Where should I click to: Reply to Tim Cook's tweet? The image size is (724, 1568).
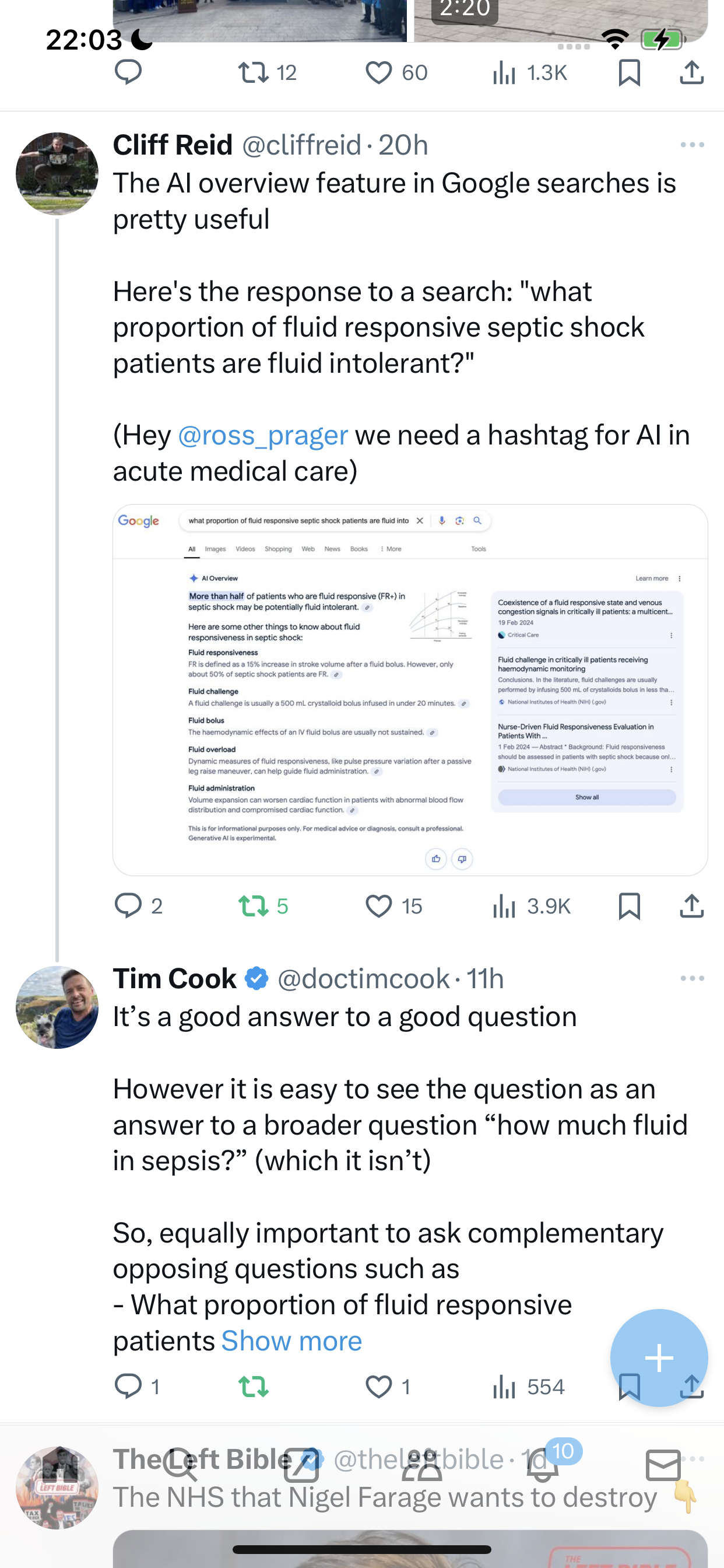128,1387
